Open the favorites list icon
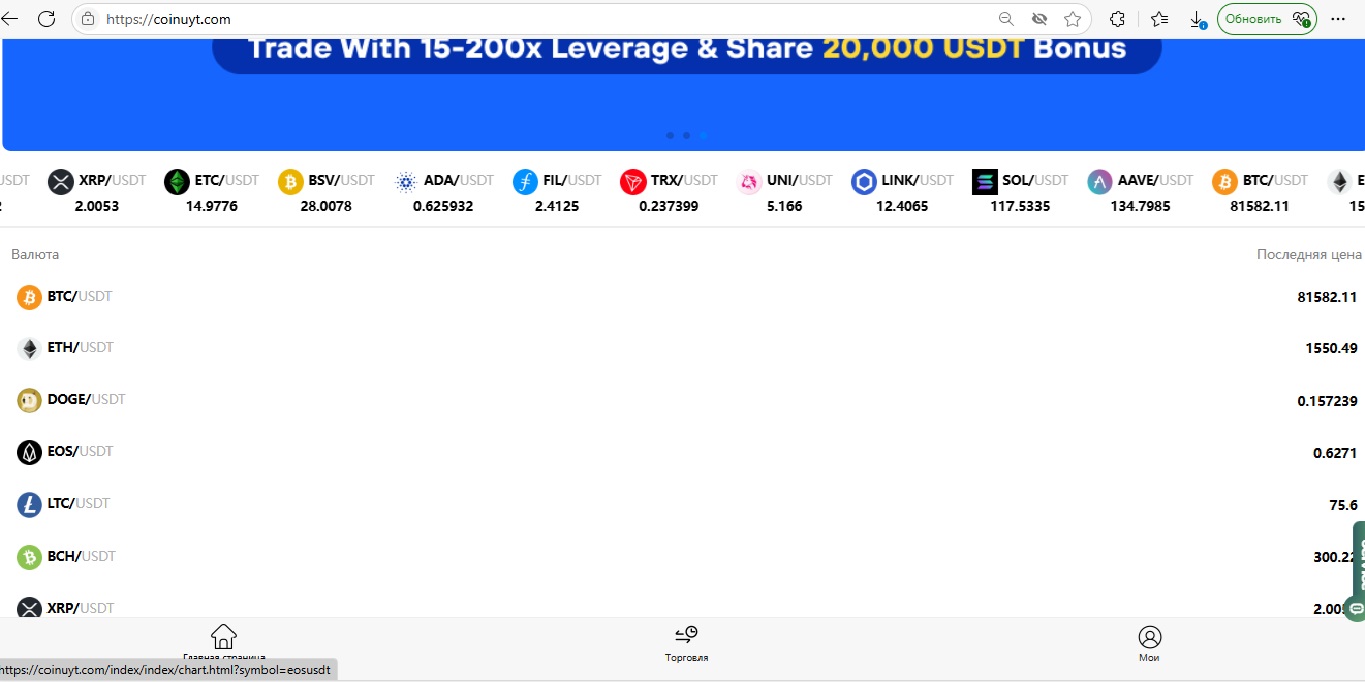This screenshot has height=682, width=1365. pyautogui.click(x=1159, y=19)
